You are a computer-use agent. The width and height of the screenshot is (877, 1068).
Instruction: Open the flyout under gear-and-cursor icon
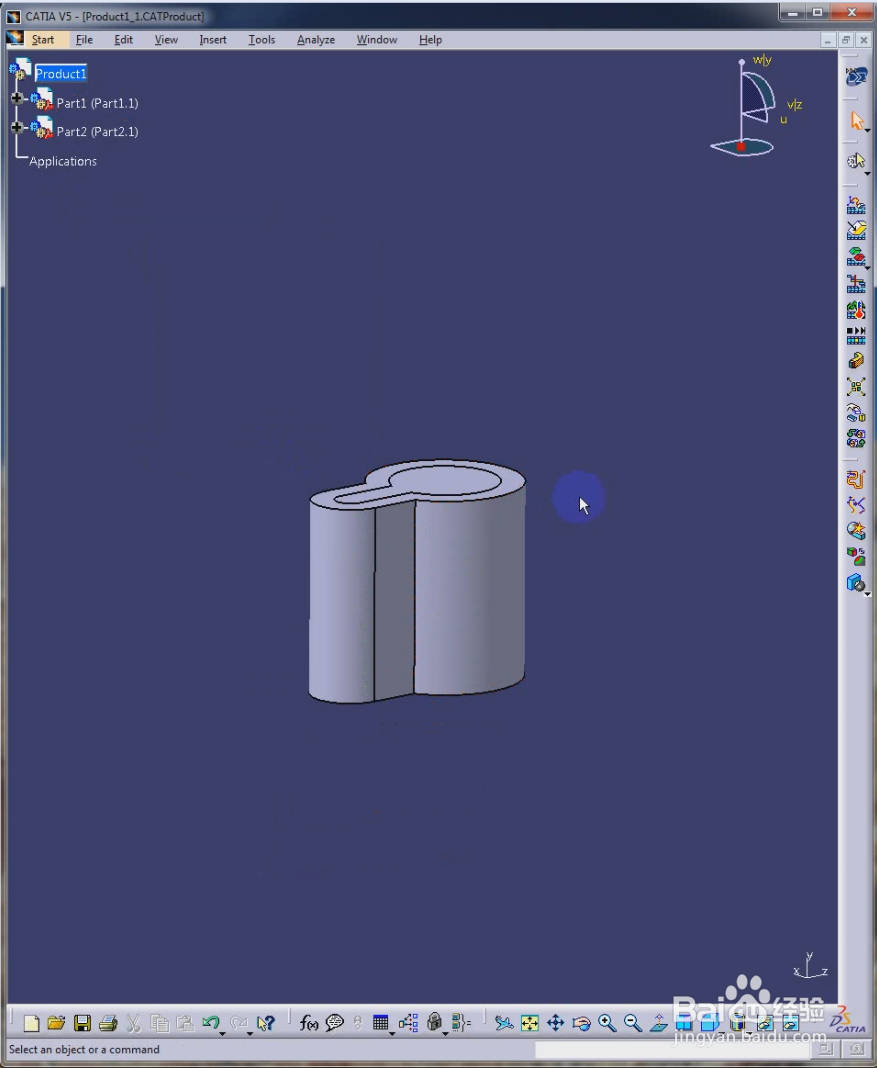867,174
